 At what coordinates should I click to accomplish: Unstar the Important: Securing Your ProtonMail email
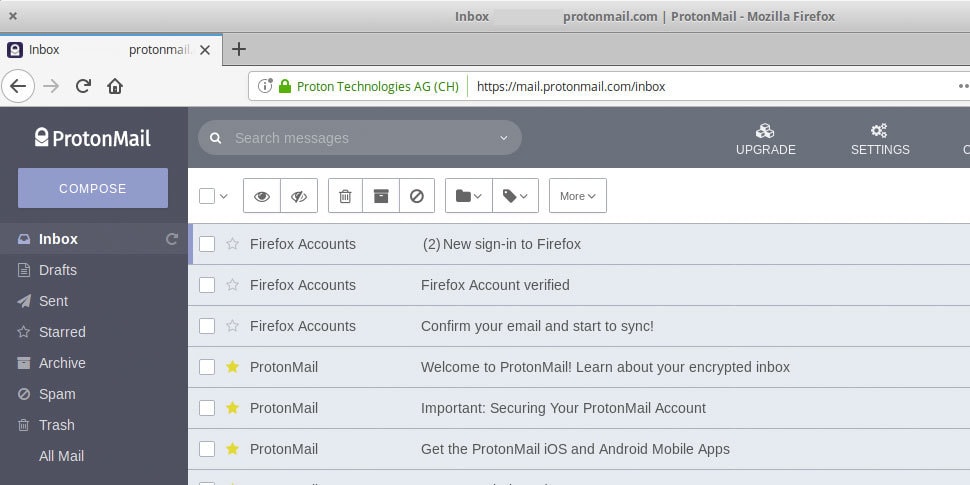tap(233, 408)
